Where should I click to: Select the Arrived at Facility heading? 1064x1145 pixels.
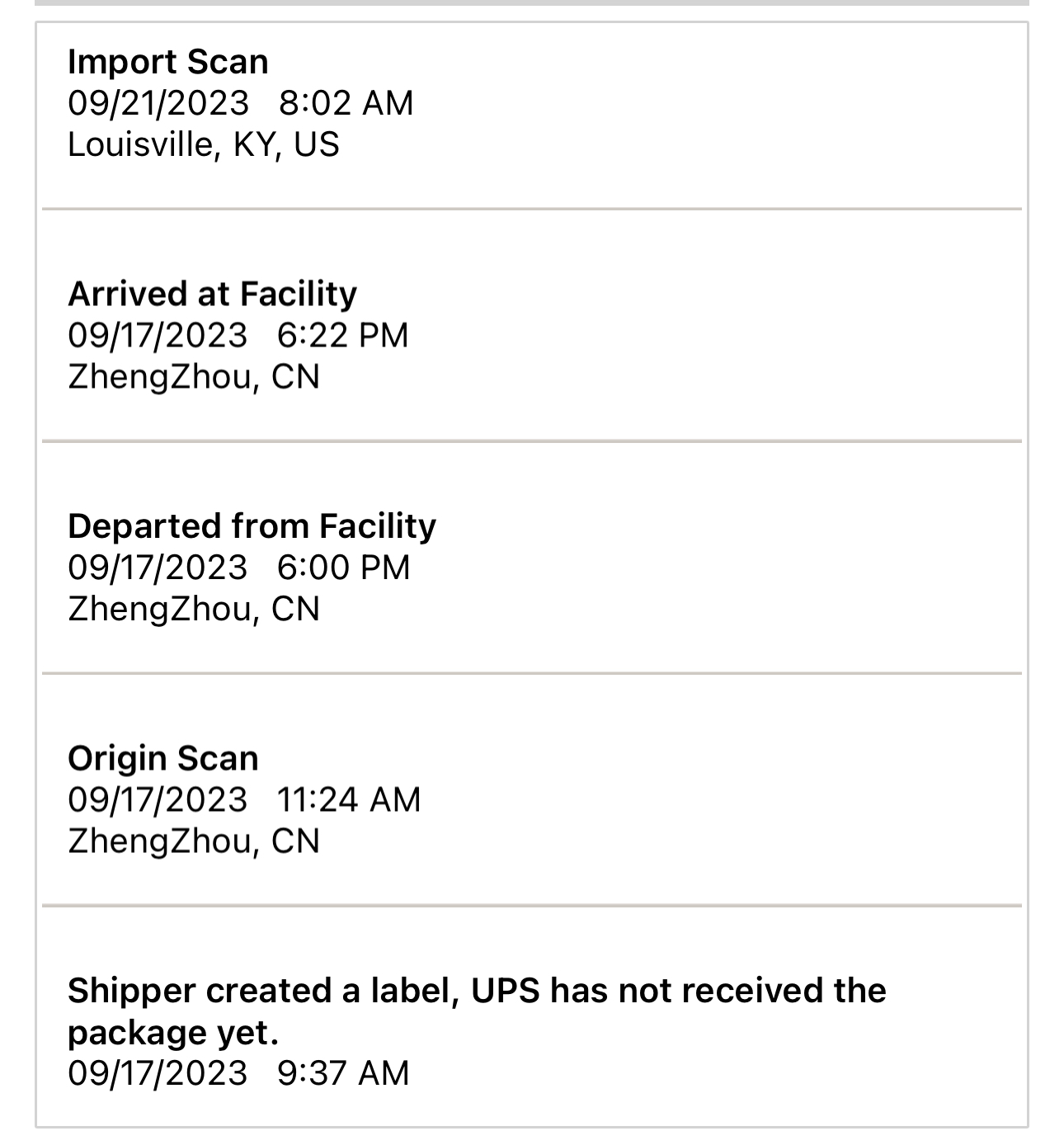212,294
